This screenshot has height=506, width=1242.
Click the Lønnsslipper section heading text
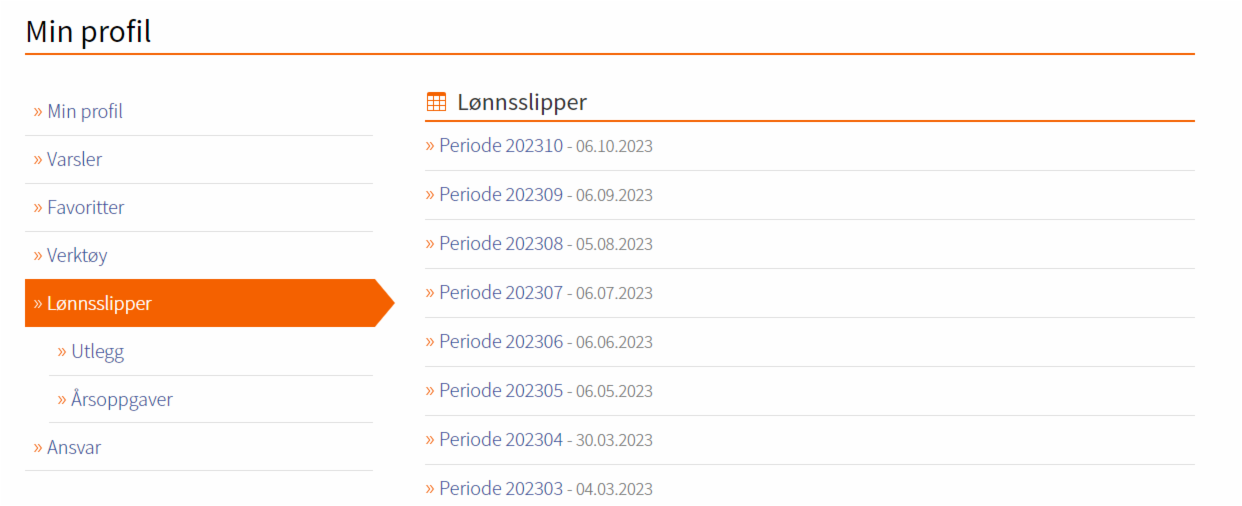[x=522, y=101]
